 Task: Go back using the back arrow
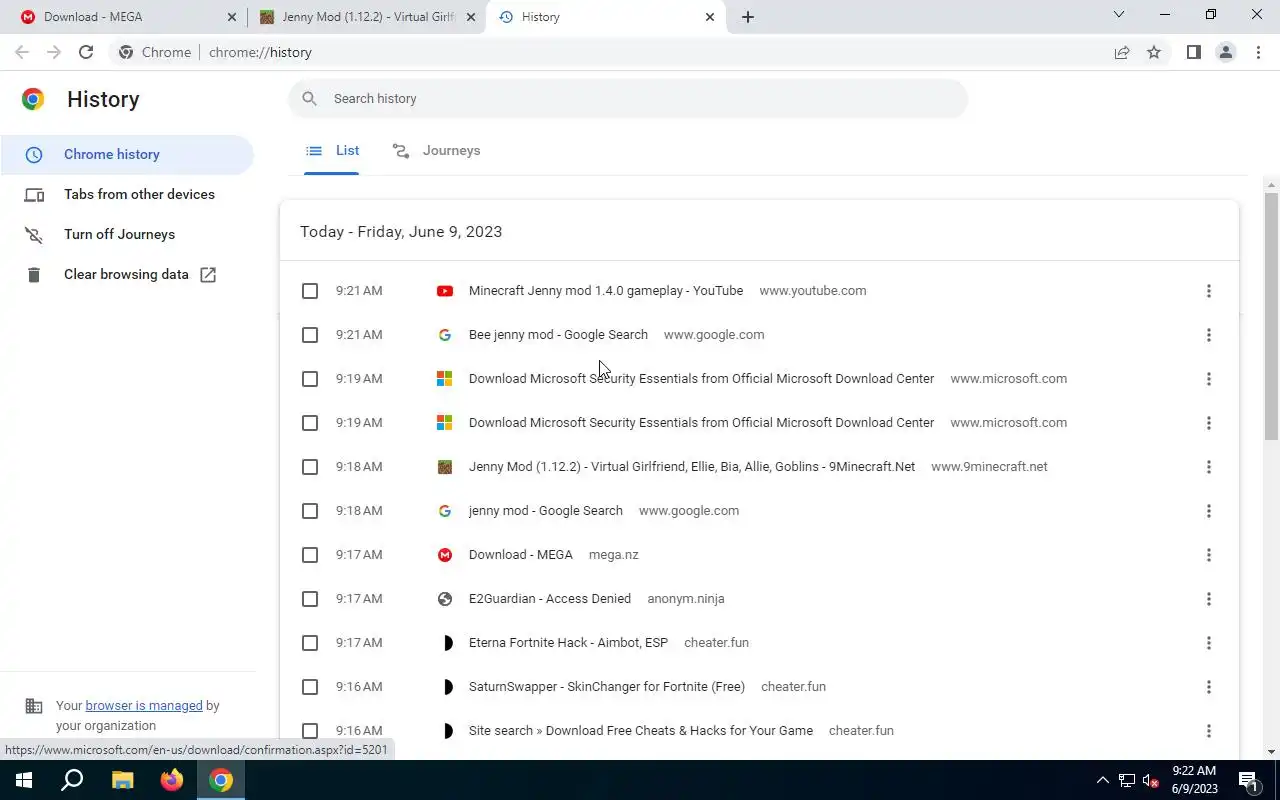(22, 52)
